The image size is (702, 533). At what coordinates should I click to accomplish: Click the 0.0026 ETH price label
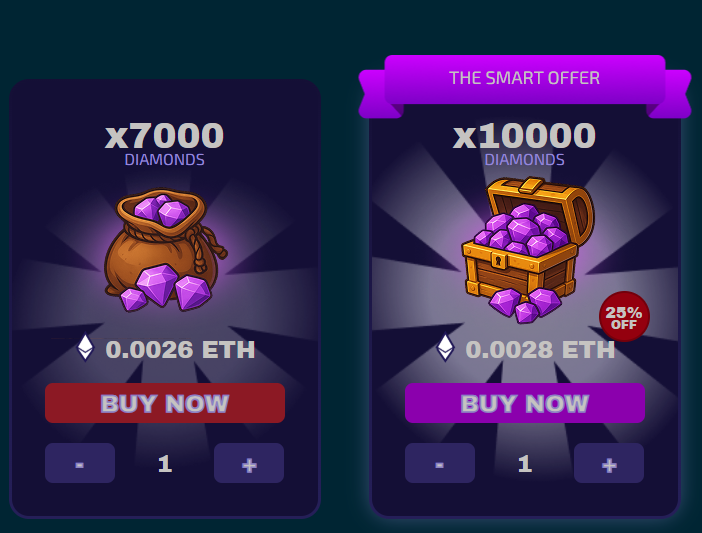(x=180, y=350)
